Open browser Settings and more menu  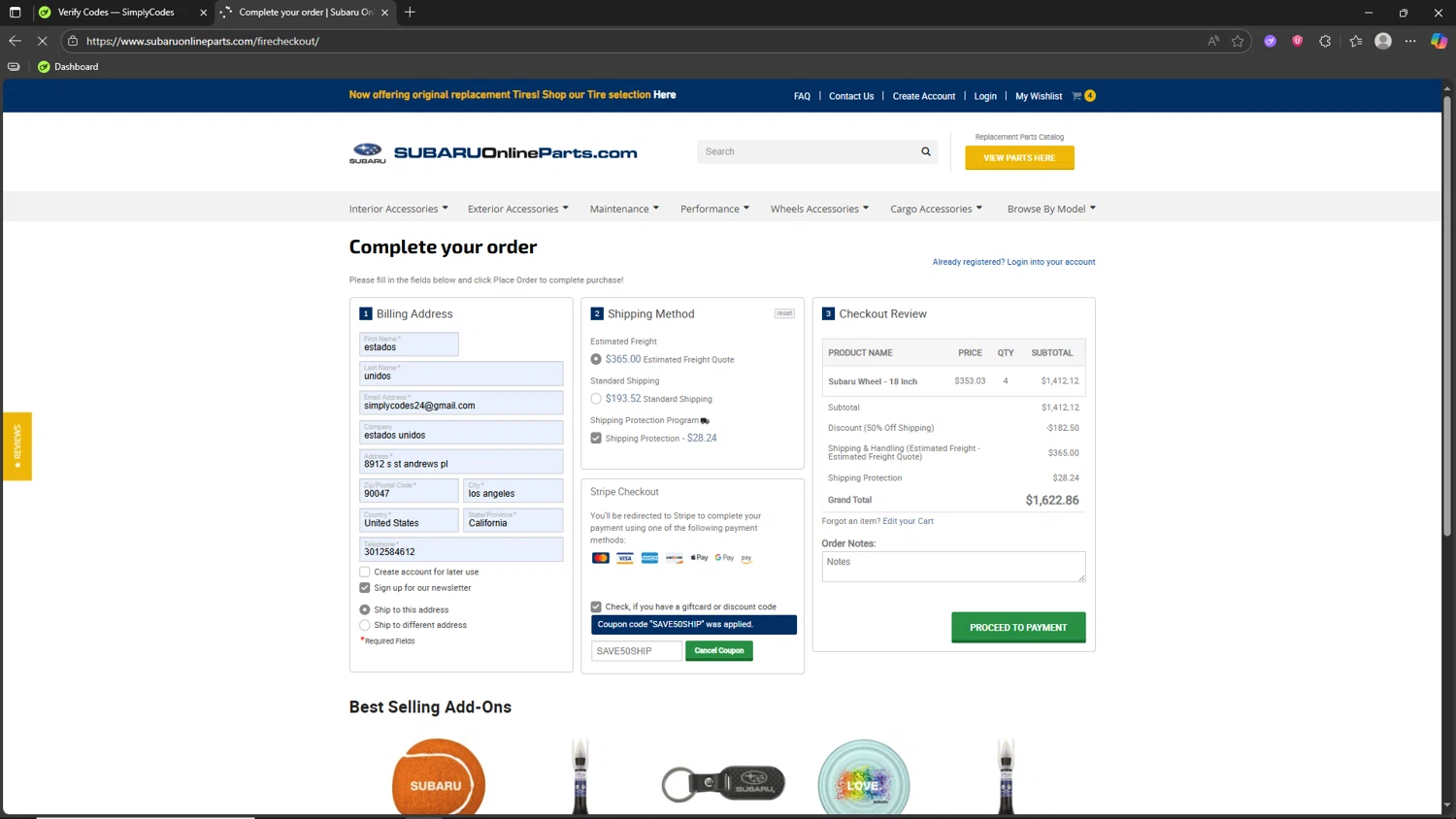coord(1410,41)
